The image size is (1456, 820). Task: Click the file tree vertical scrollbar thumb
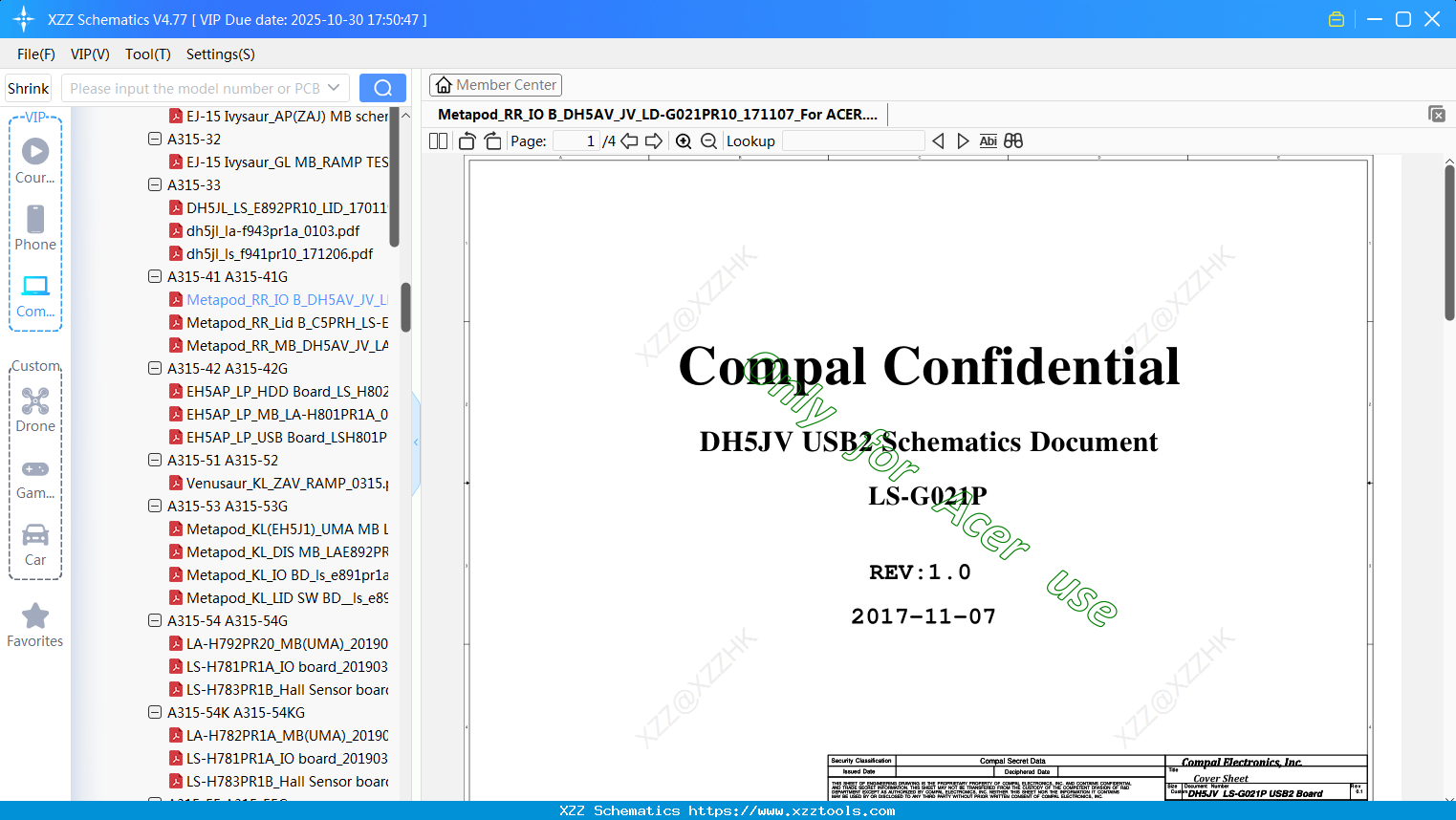coord(405,307)
